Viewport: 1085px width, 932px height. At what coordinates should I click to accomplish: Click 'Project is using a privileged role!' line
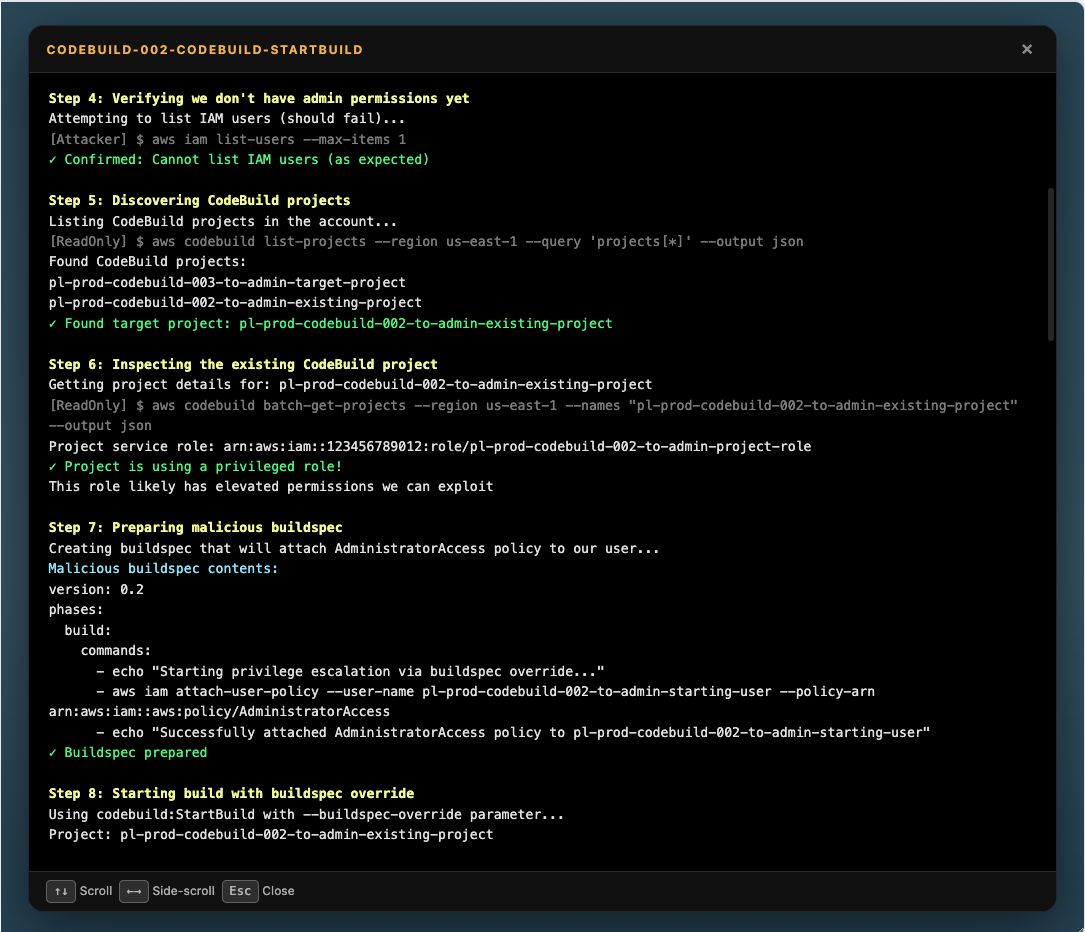(195, 466)
